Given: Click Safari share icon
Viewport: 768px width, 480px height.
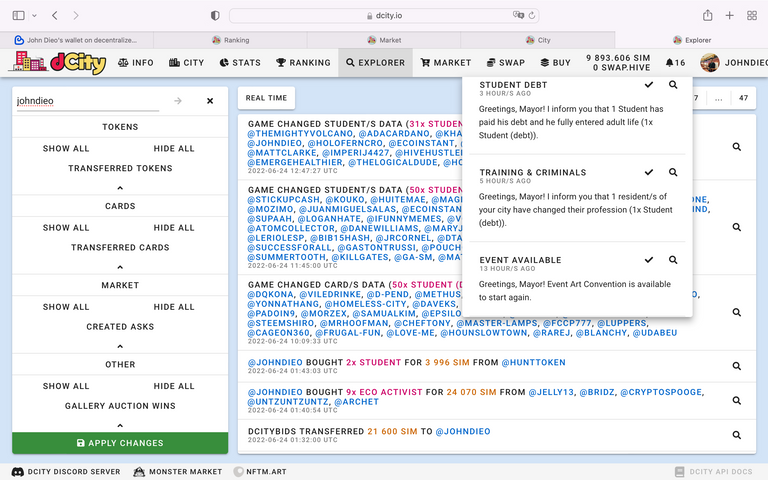Looking at the screenshot, I should tap(708, 16).
